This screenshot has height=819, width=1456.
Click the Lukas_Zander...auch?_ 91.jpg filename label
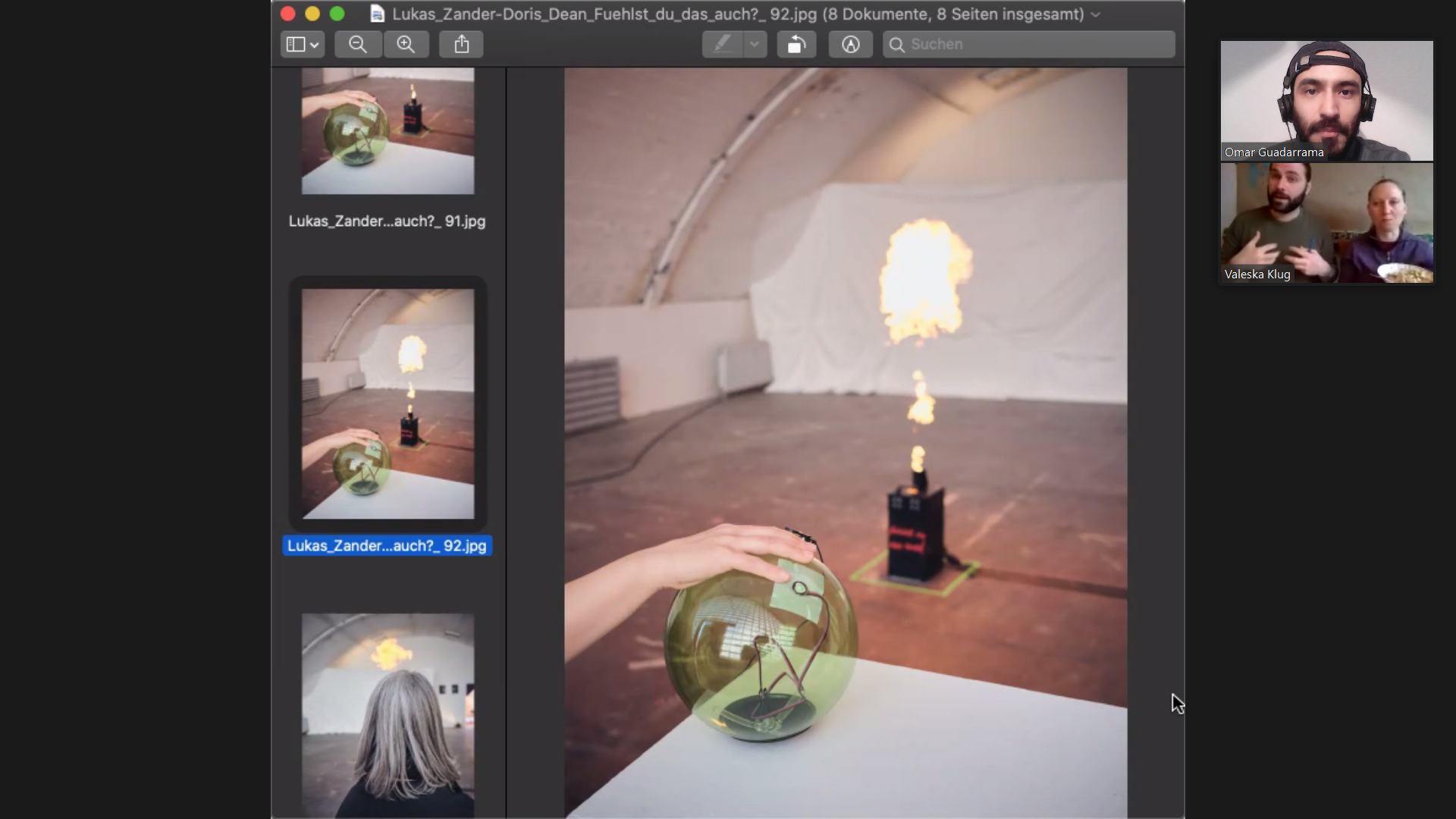(387, 221)
